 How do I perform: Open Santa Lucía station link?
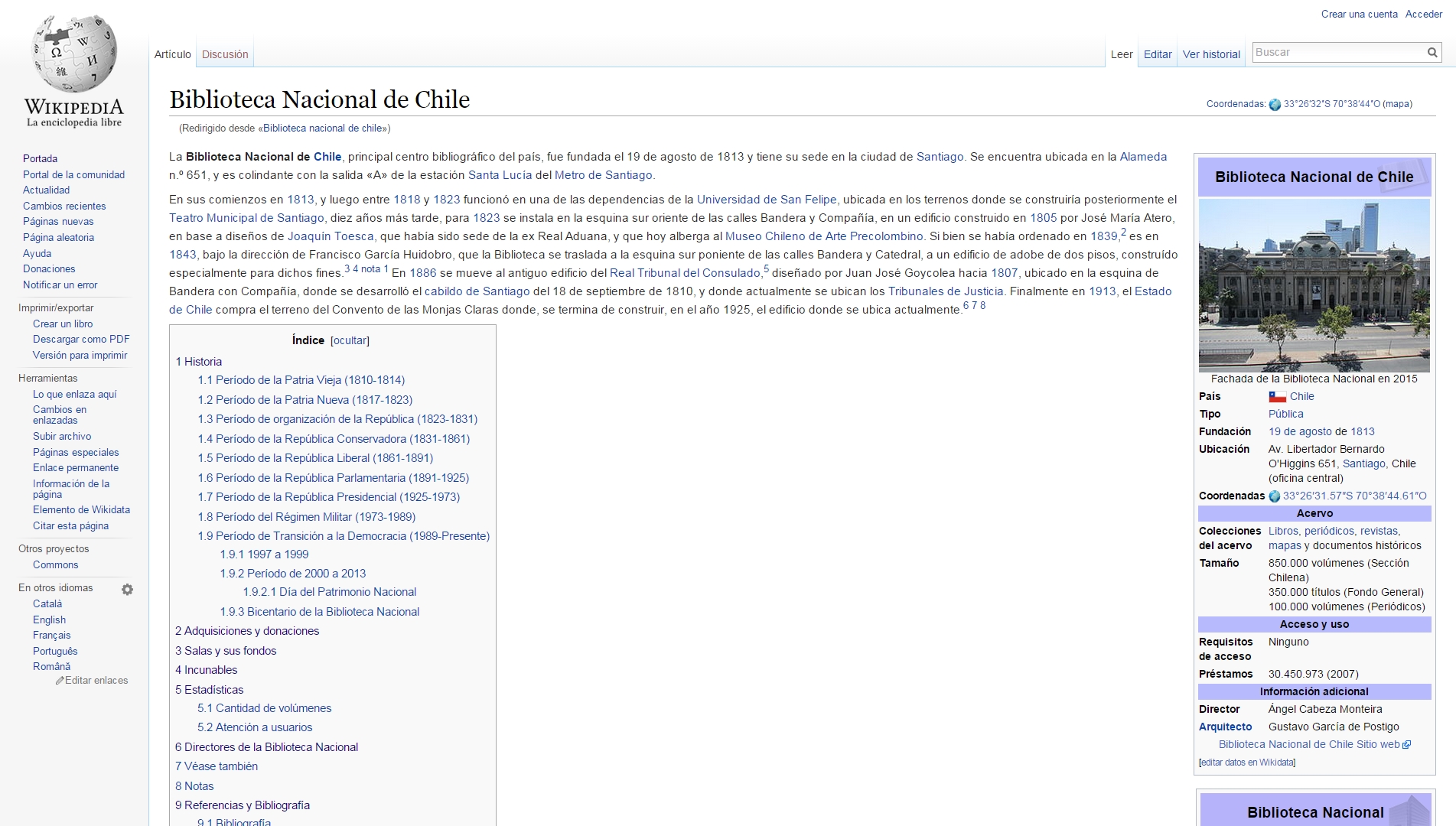click(500, 175)
